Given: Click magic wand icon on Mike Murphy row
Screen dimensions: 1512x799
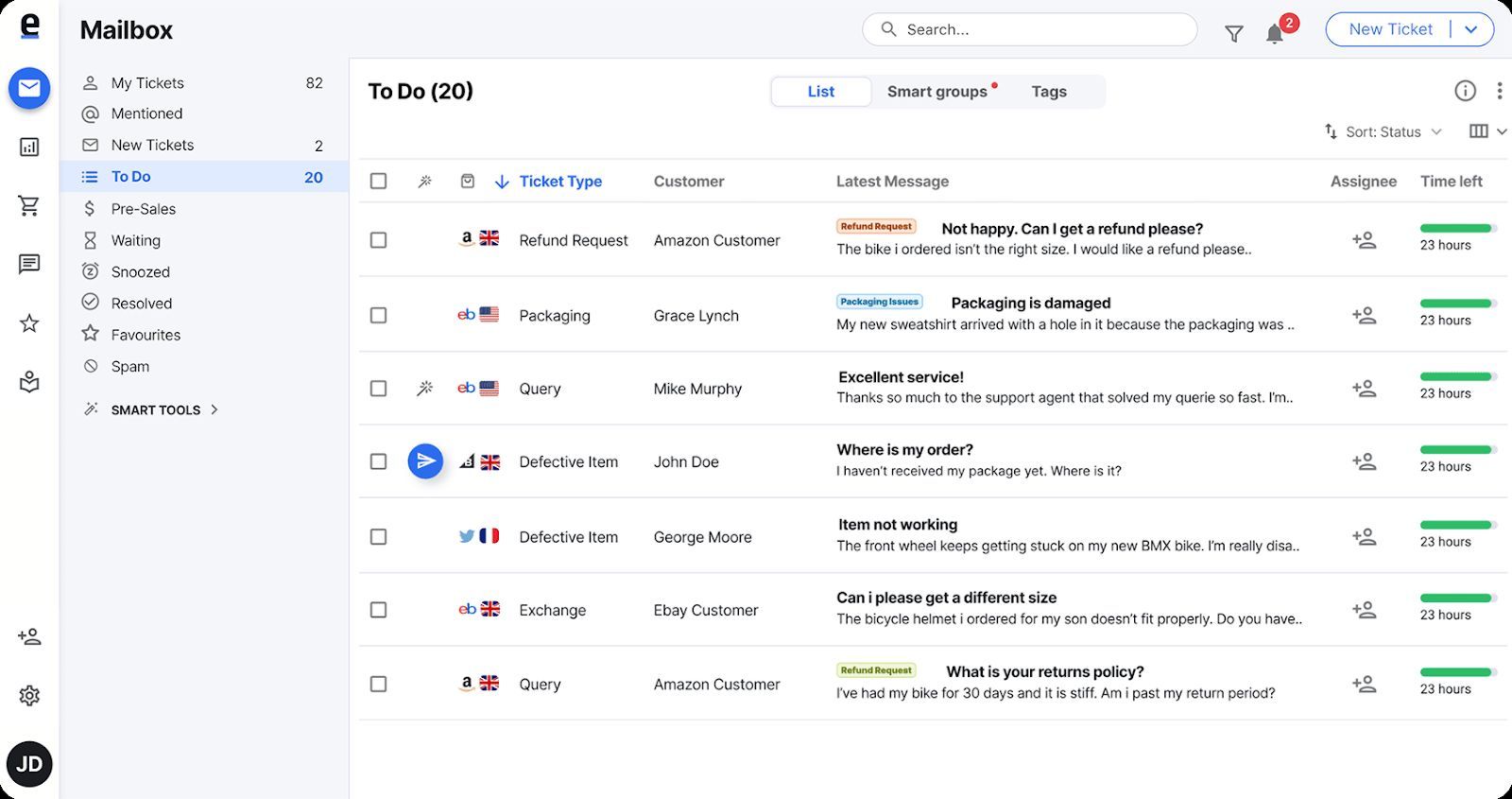Looking at the screenshot, I should click(x=425, y=388).
